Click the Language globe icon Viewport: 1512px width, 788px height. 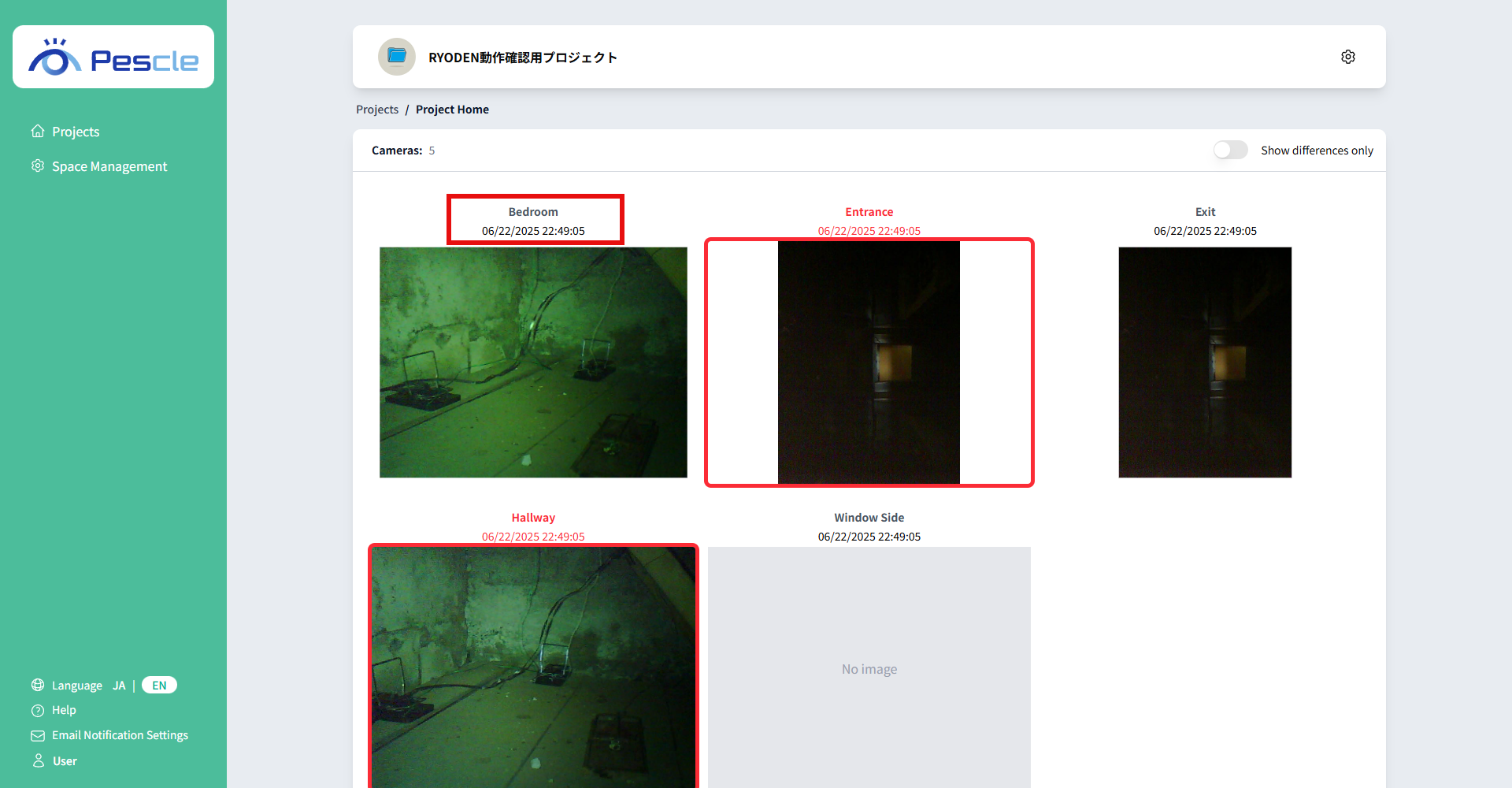click(38, 685)
